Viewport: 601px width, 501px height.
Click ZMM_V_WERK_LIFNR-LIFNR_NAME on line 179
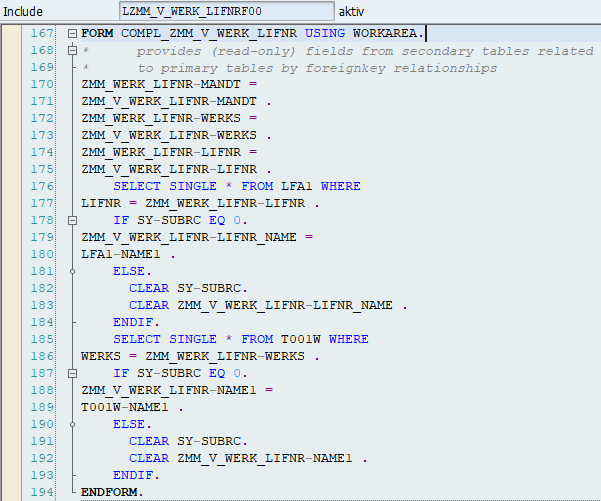[189, 237]
